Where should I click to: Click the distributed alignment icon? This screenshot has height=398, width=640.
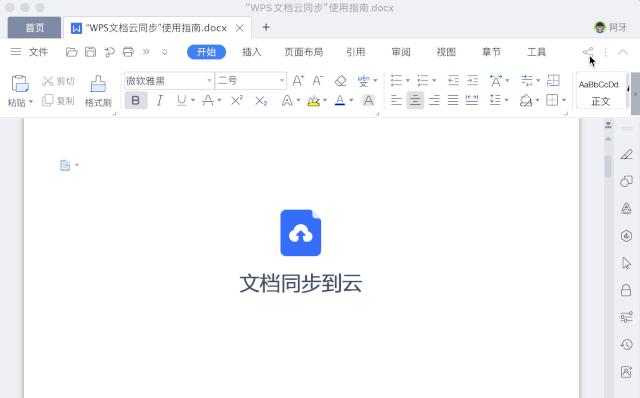(472, 100)
